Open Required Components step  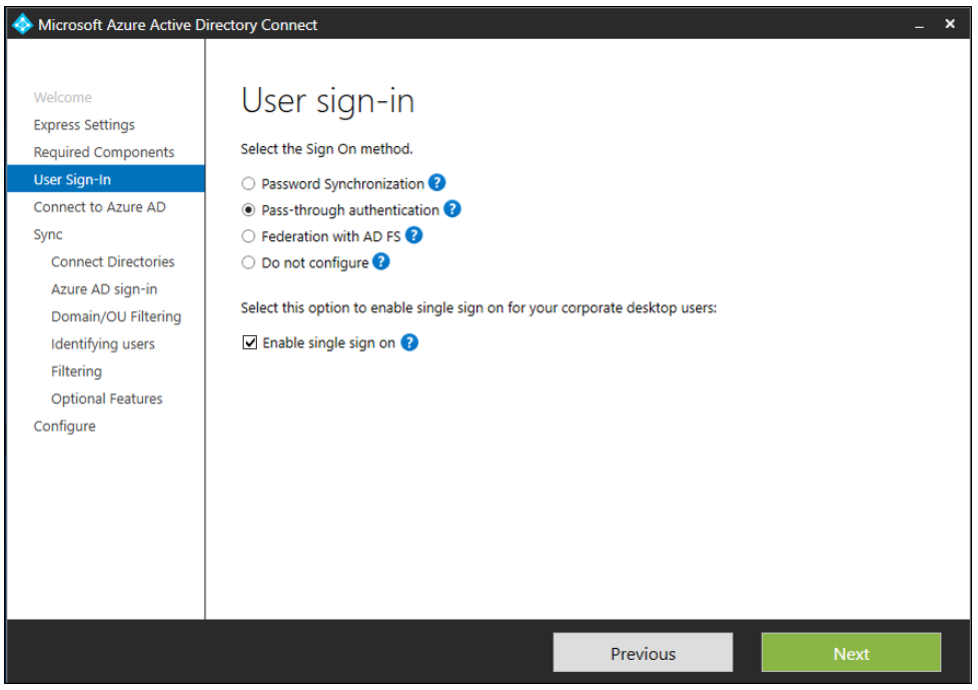[x=104, y=152]
